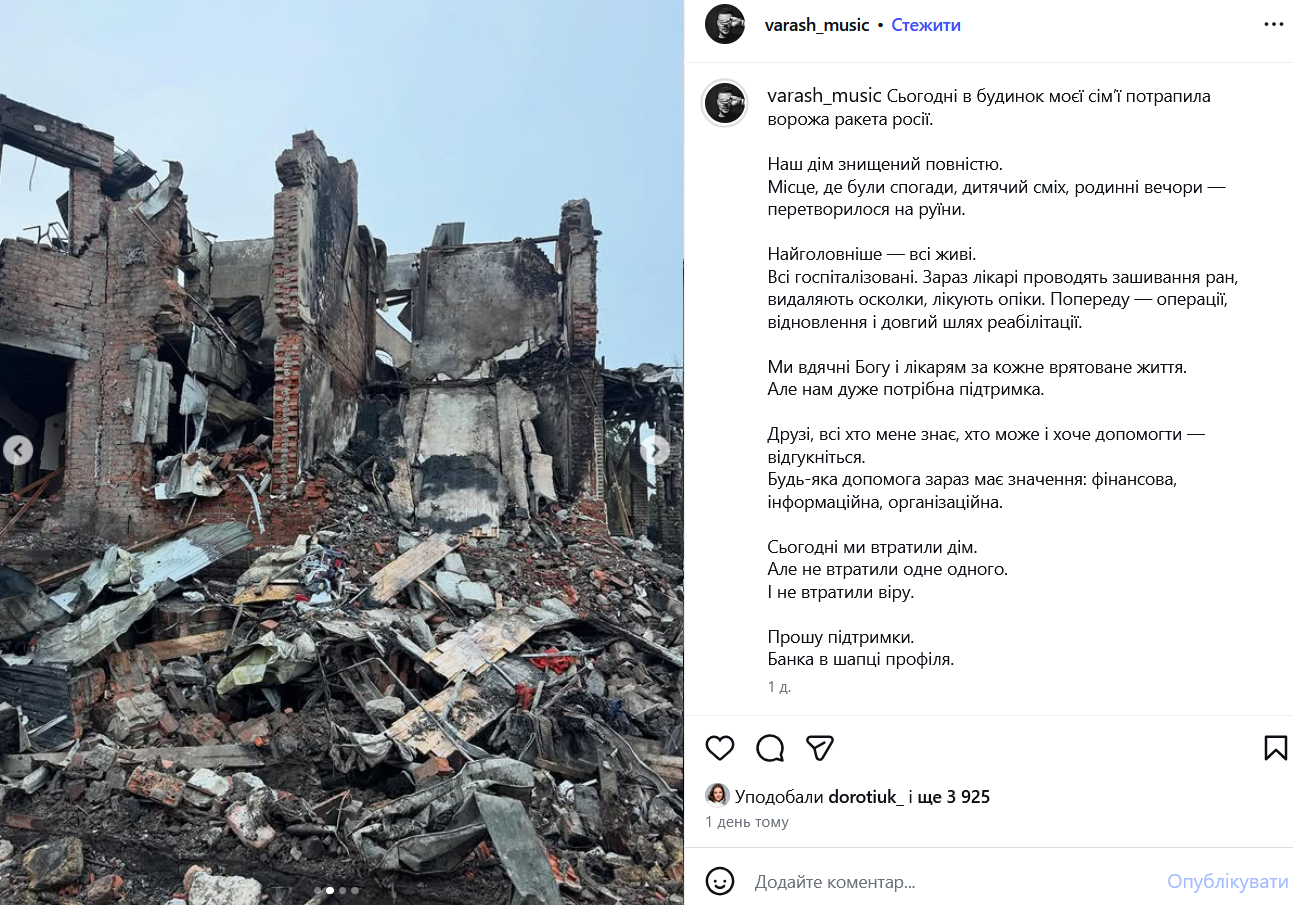Viewport: 1293px width, 905px height.
Task: Save the post with the bookmark icon
Action: tap(1275, 748)
